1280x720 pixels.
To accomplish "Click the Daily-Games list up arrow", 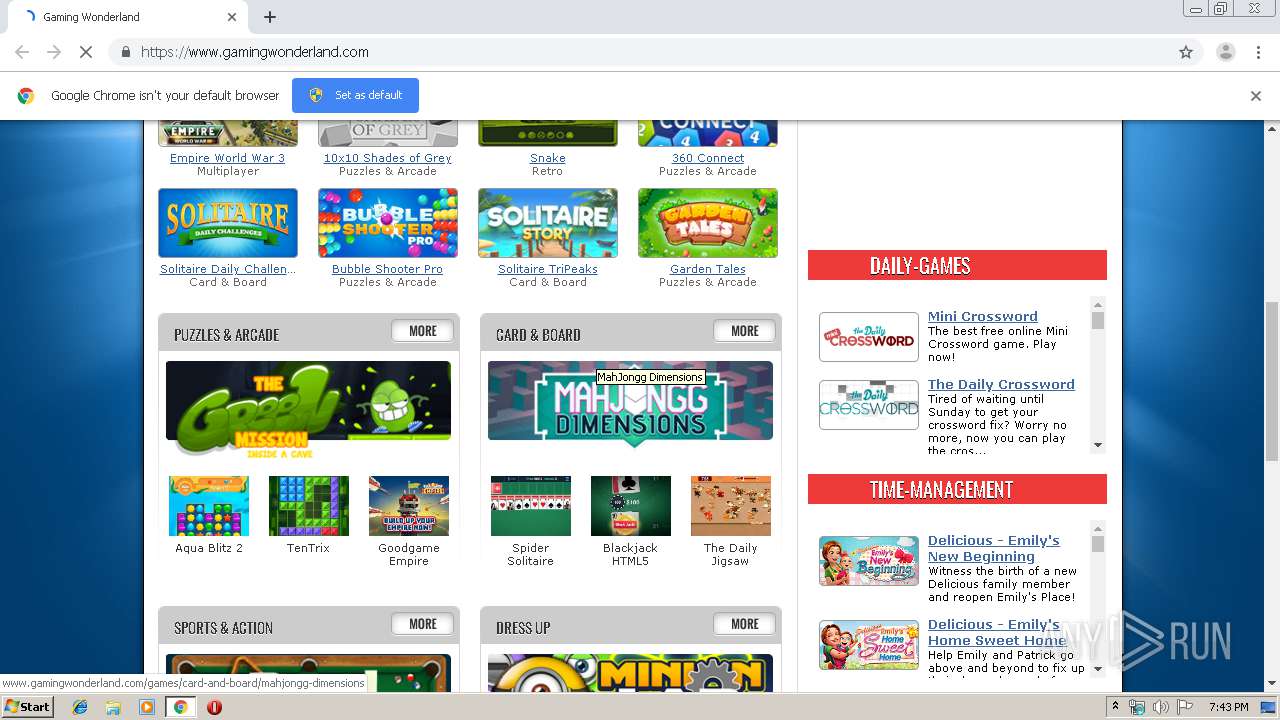I will [x=1098, y=305].
